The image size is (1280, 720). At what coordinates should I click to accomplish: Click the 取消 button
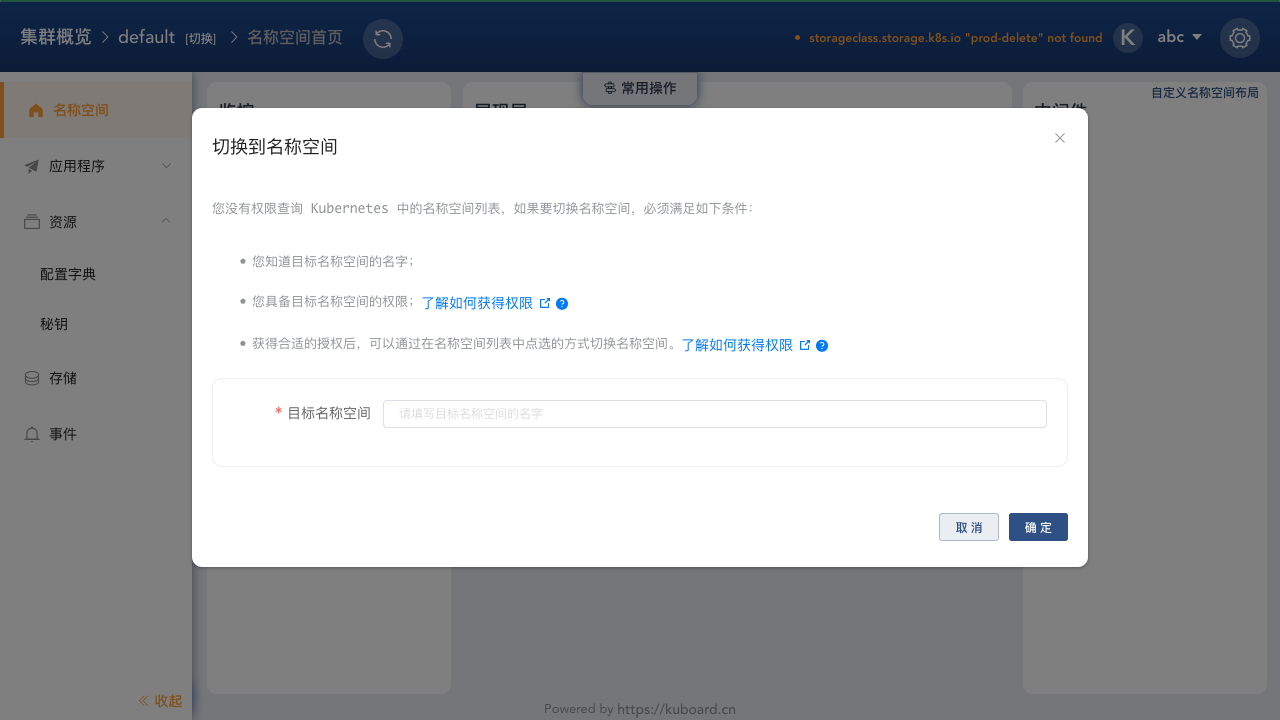[969, 527]
